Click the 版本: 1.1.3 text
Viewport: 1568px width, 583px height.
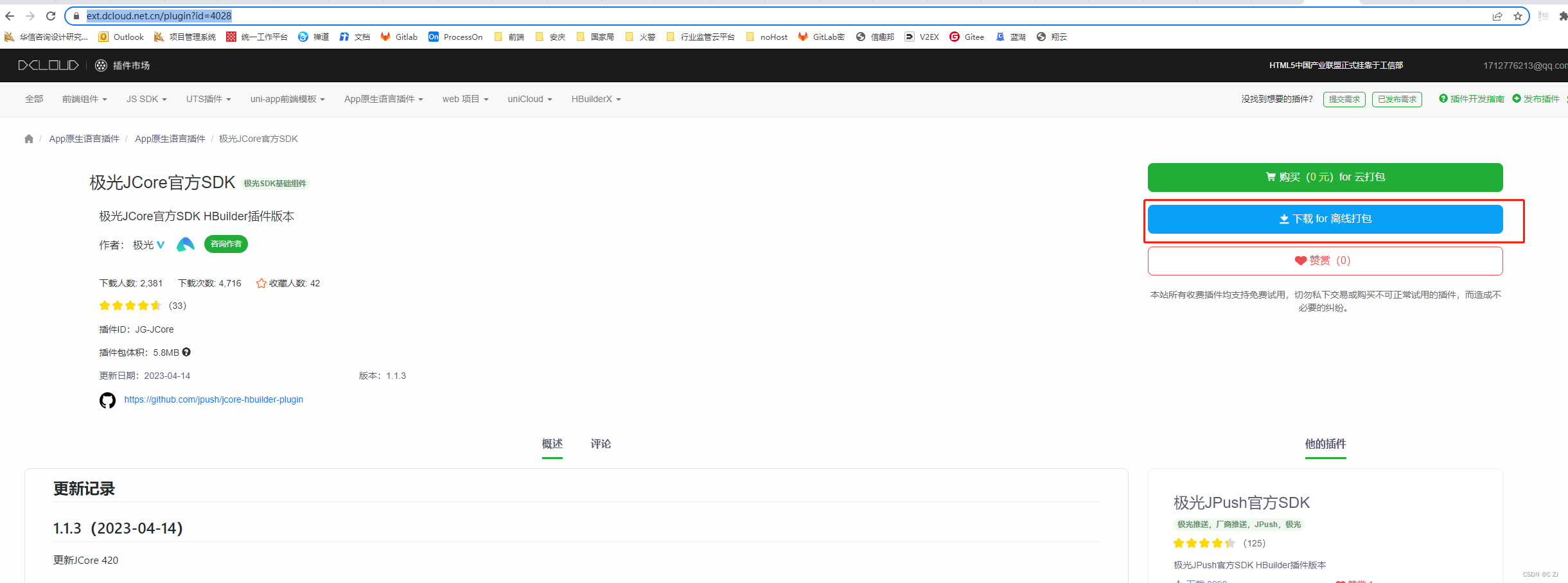coord(382,376)
